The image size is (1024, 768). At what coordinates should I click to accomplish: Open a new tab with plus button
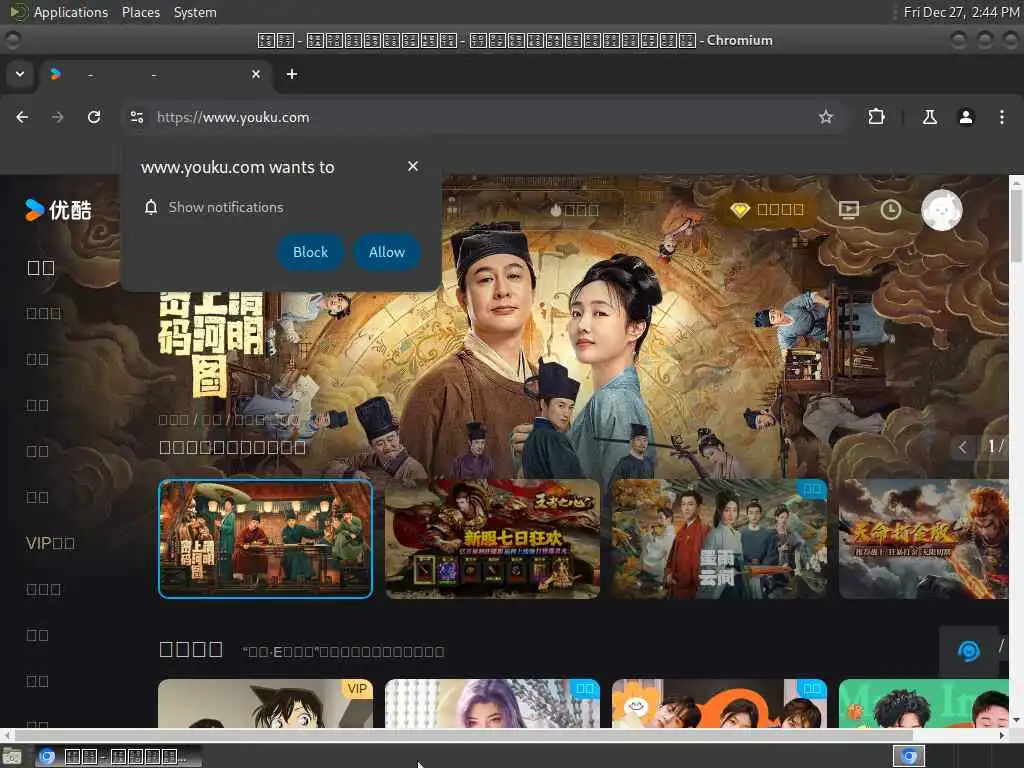pos(292,74)
